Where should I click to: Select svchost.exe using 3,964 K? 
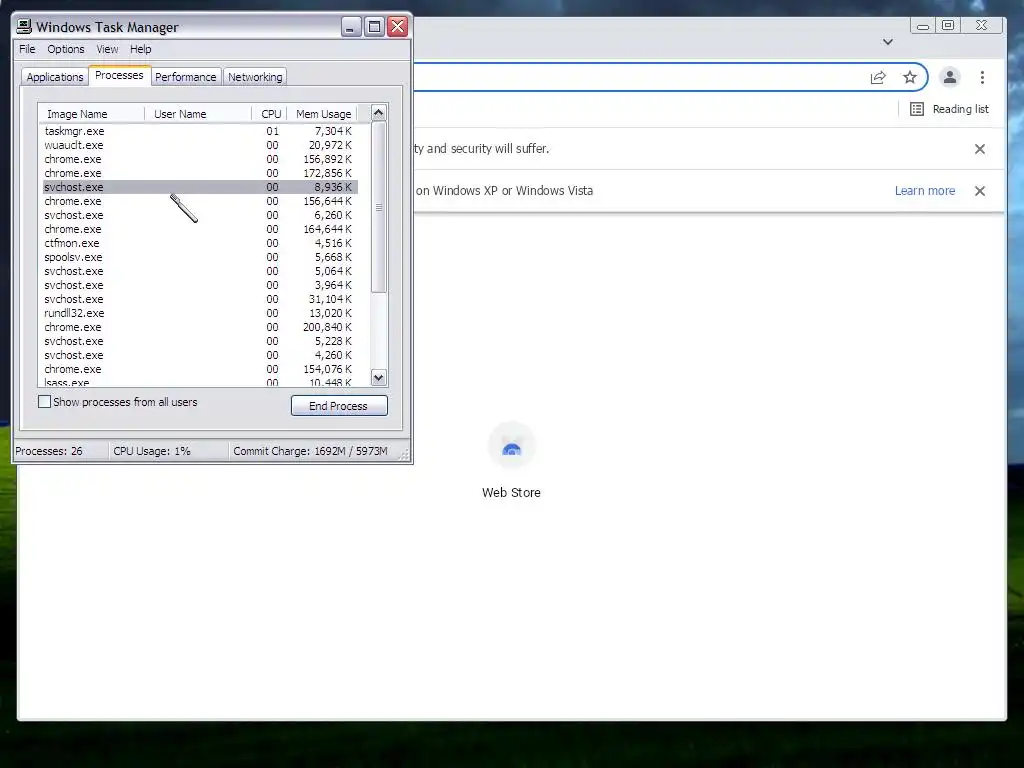[200, 285]
